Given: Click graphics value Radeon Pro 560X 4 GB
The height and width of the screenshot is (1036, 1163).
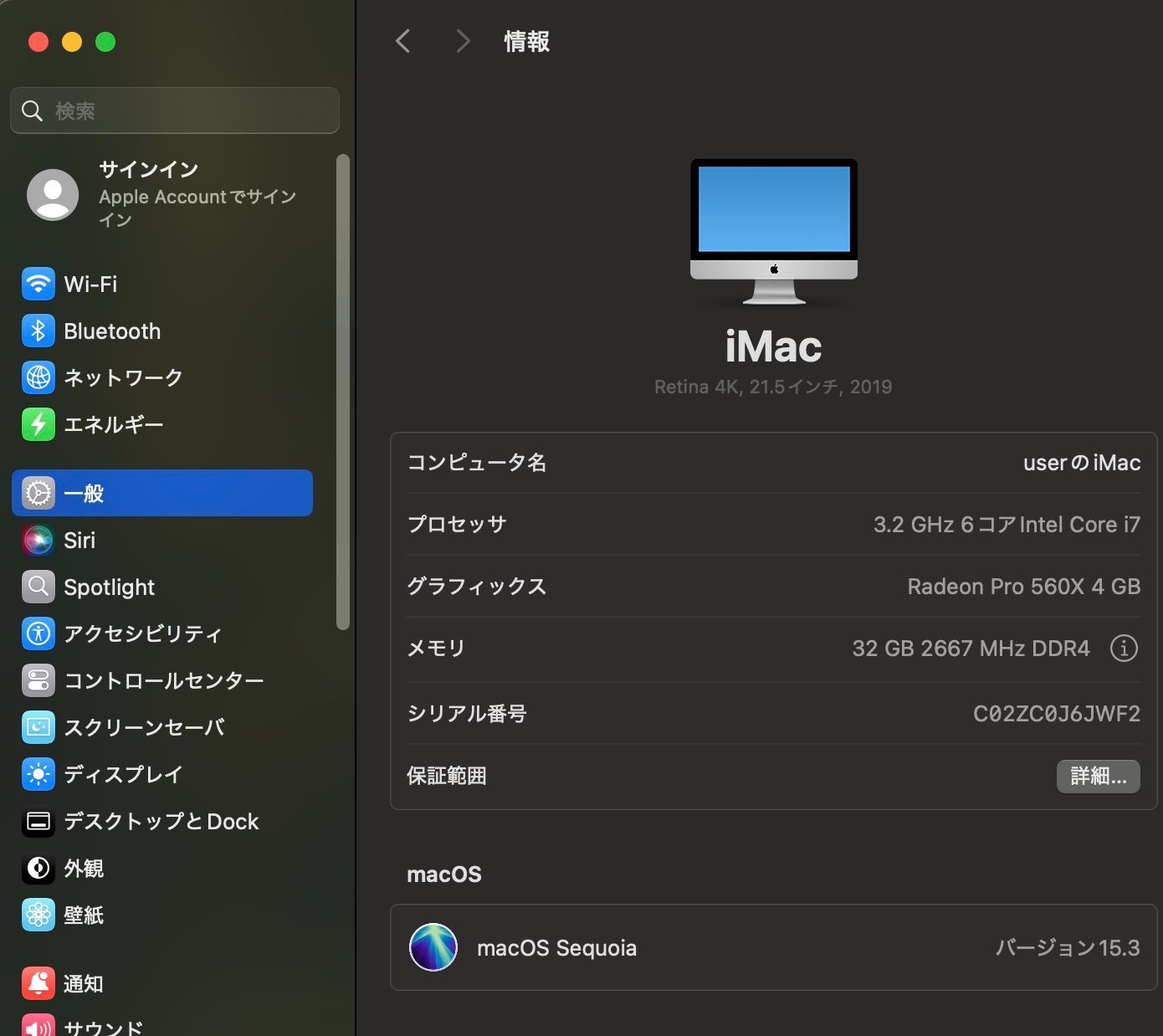Looking at the screenshot, I should pyautogui.click(x=1024, y=587).
